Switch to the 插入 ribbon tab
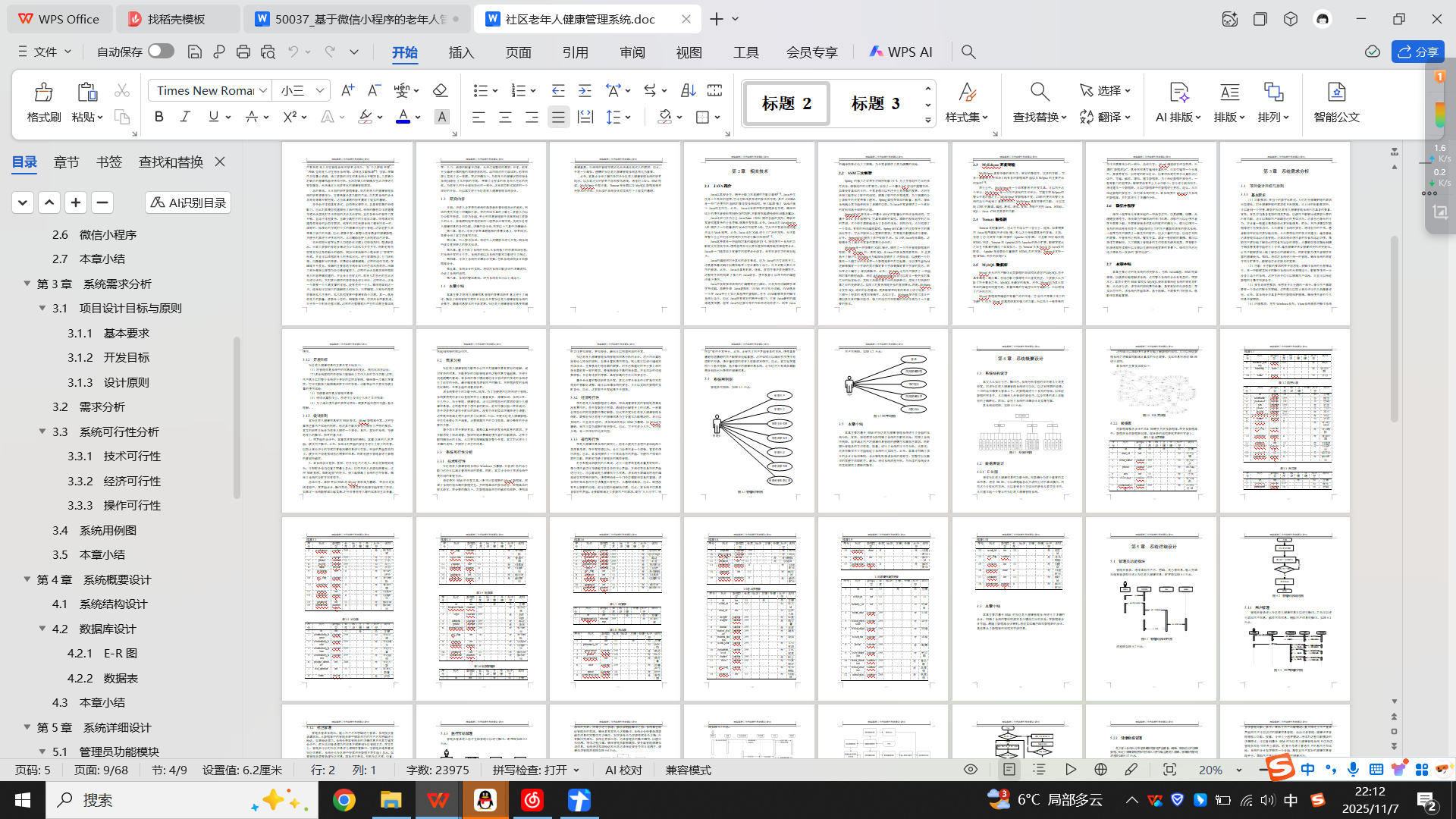 [461, 52]
